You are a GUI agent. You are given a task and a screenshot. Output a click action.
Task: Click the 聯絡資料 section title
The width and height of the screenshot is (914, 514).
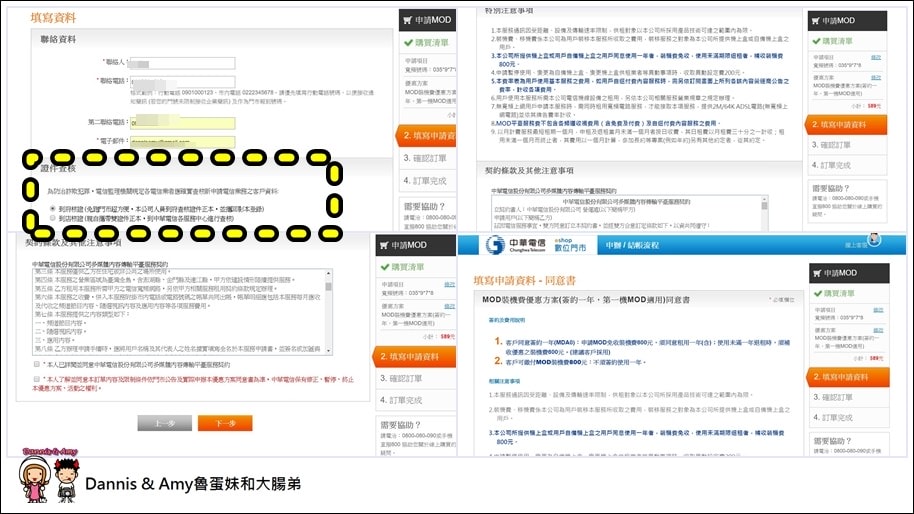[58, 39]
